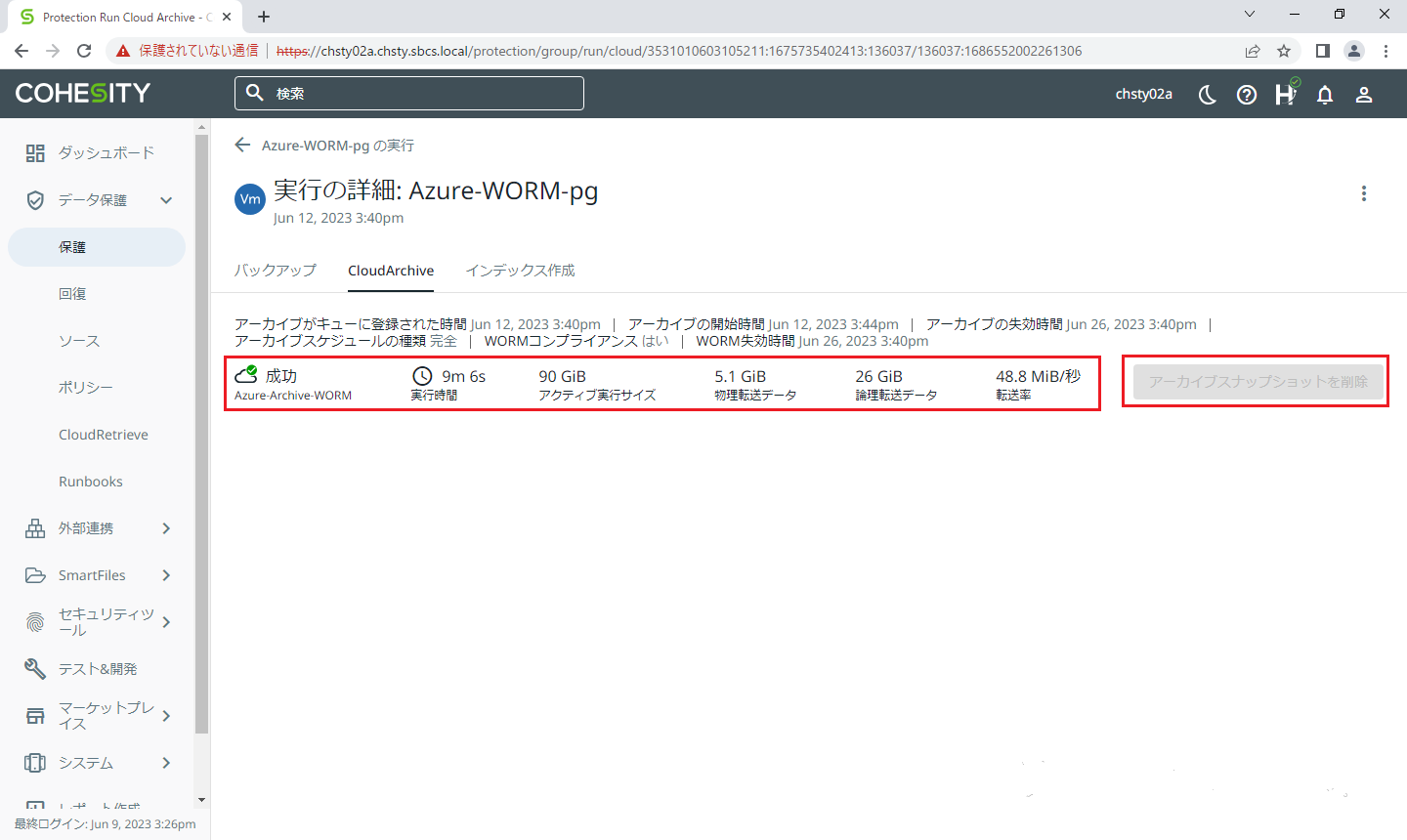The width and height of the screenshot is (1407, 840).
Task: Click the address bar URL
Action: click(x=679, y=51)
